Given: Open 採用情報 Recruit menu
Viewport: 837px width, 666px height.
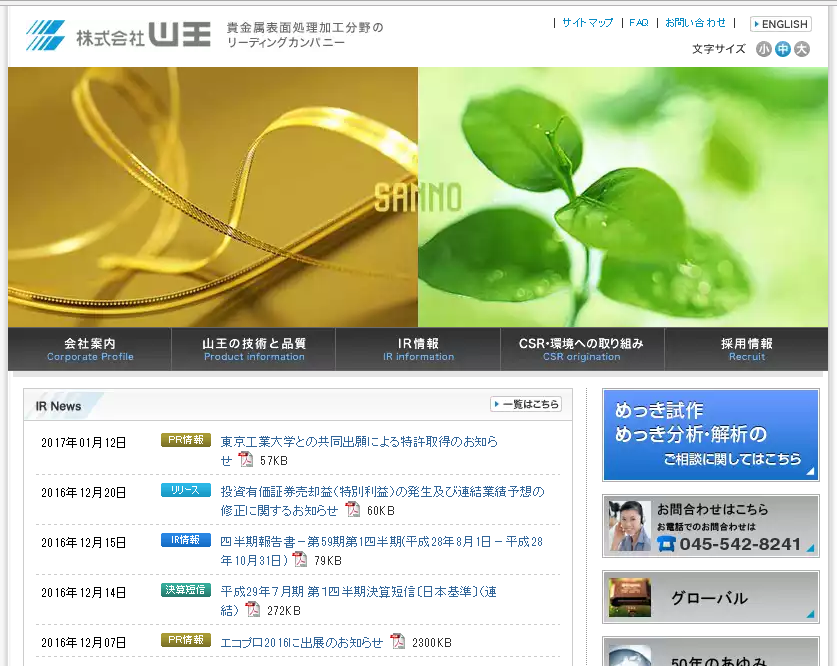Looking at the screenshot, I should coord(746,349).
